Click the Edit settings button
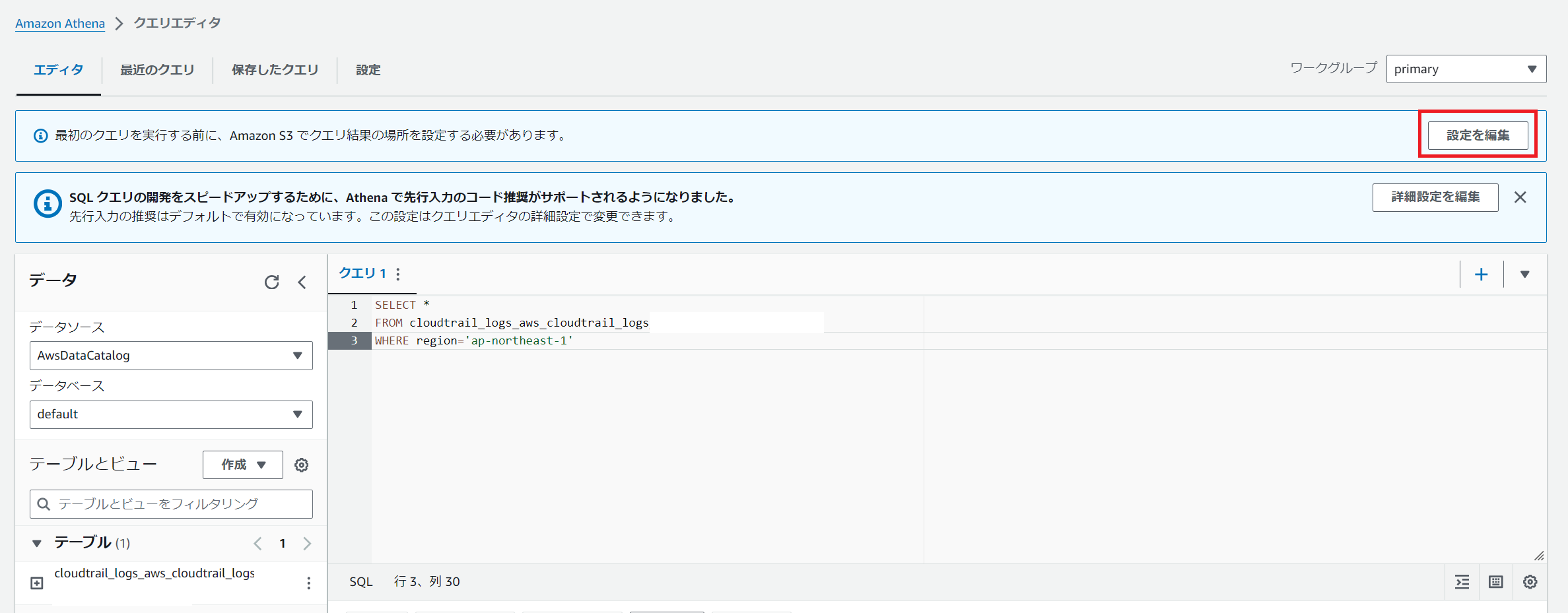1568x613 pixels. pyautogui.click(x=1478, y=135)
